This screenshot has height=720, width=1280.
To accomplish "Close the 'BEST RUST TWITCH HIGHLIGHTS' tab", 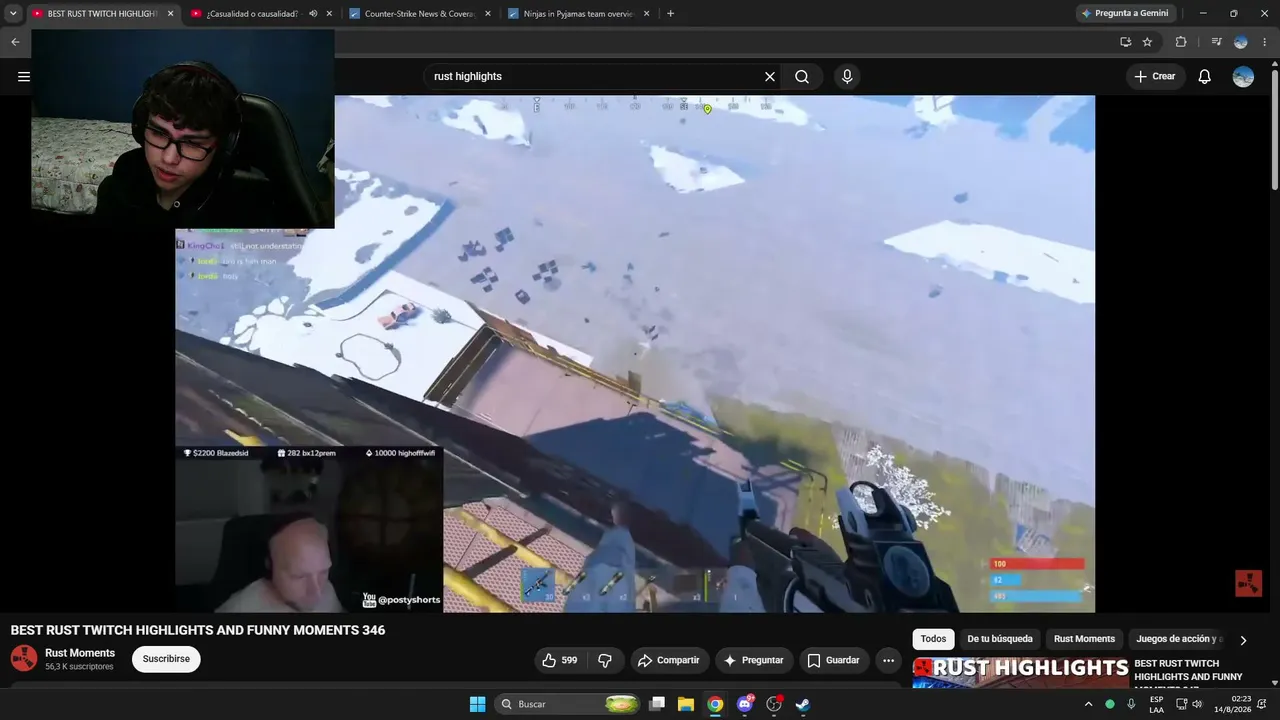I will click(170, 14).
